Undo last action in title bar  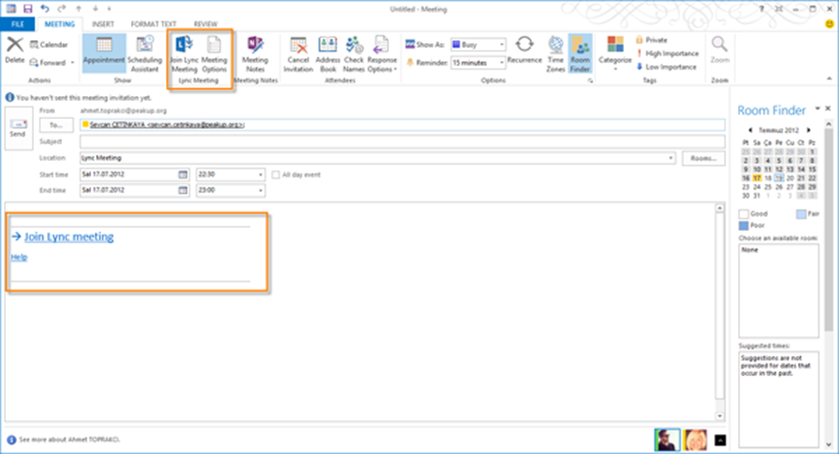pyautogui.click(x=45, y=9)
